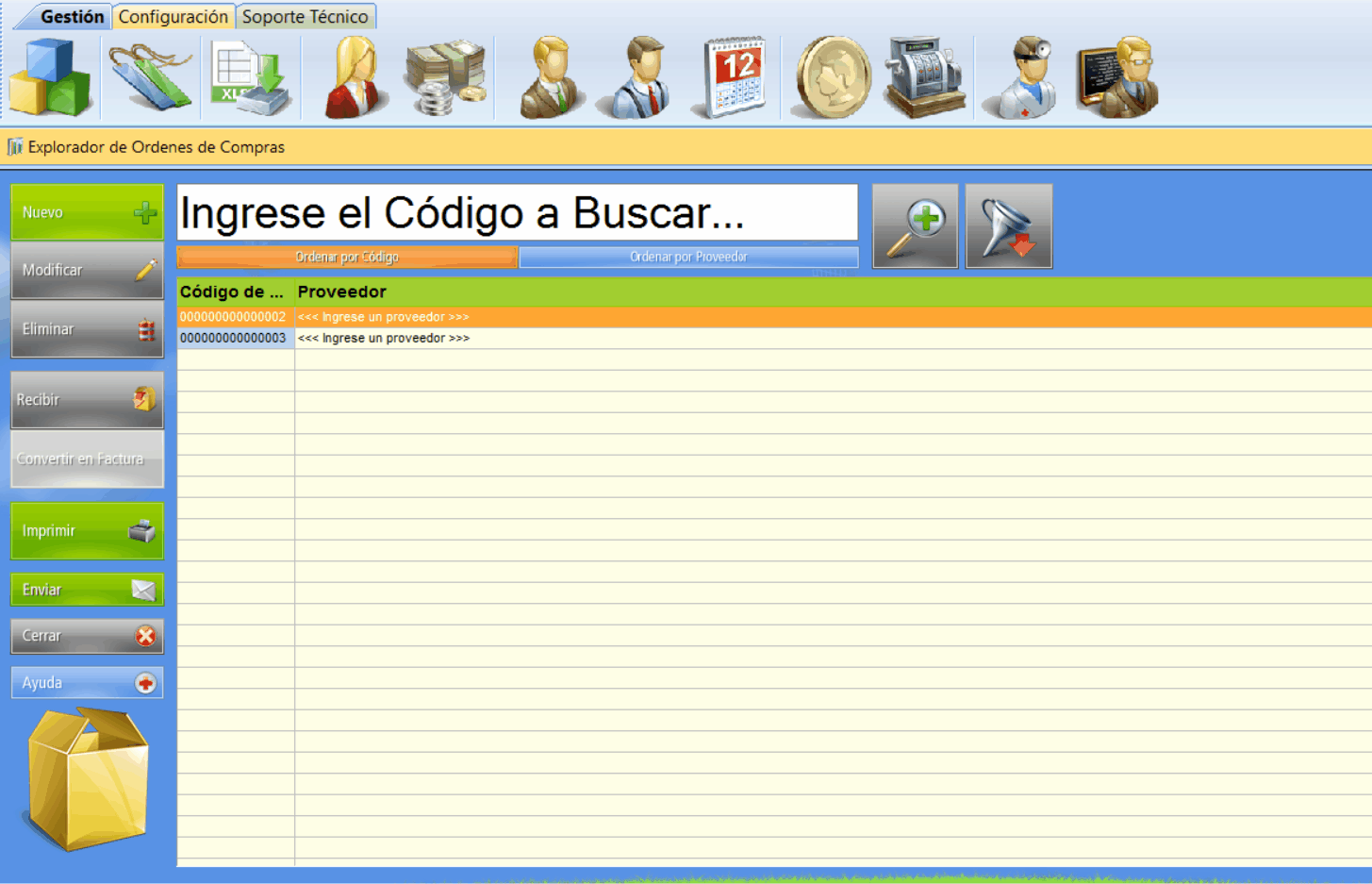Click the yellow cardboard box image

(x=86, y=779)
